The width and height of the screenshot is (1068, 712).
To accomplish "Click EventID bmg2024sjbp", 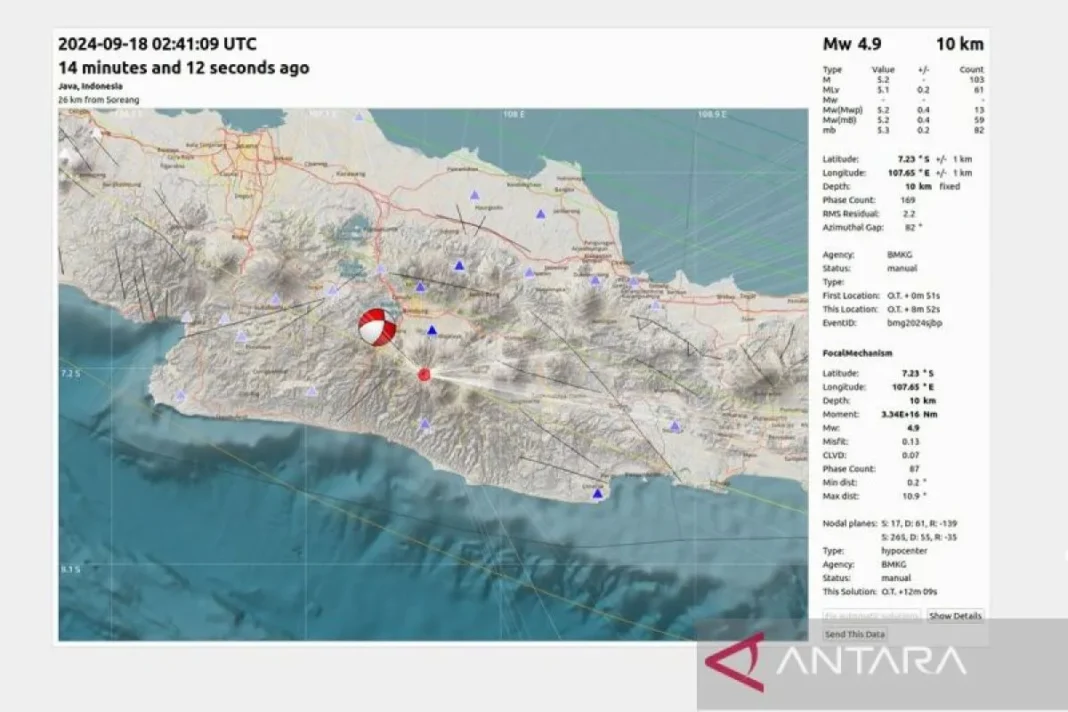I will pyautogui.click(x=915, y=323).
